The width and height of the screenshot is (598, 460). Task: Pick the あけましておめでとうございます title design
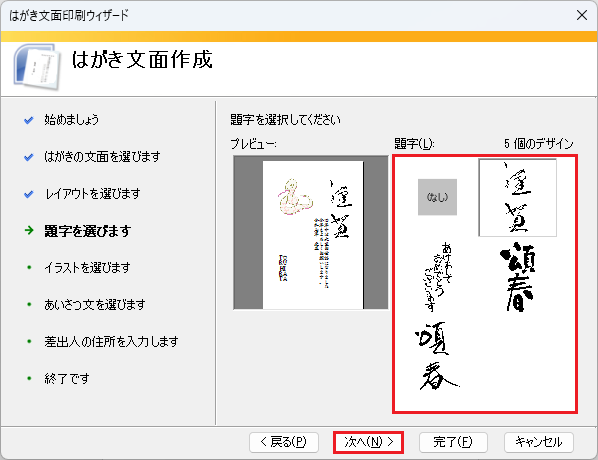point(437,277)
